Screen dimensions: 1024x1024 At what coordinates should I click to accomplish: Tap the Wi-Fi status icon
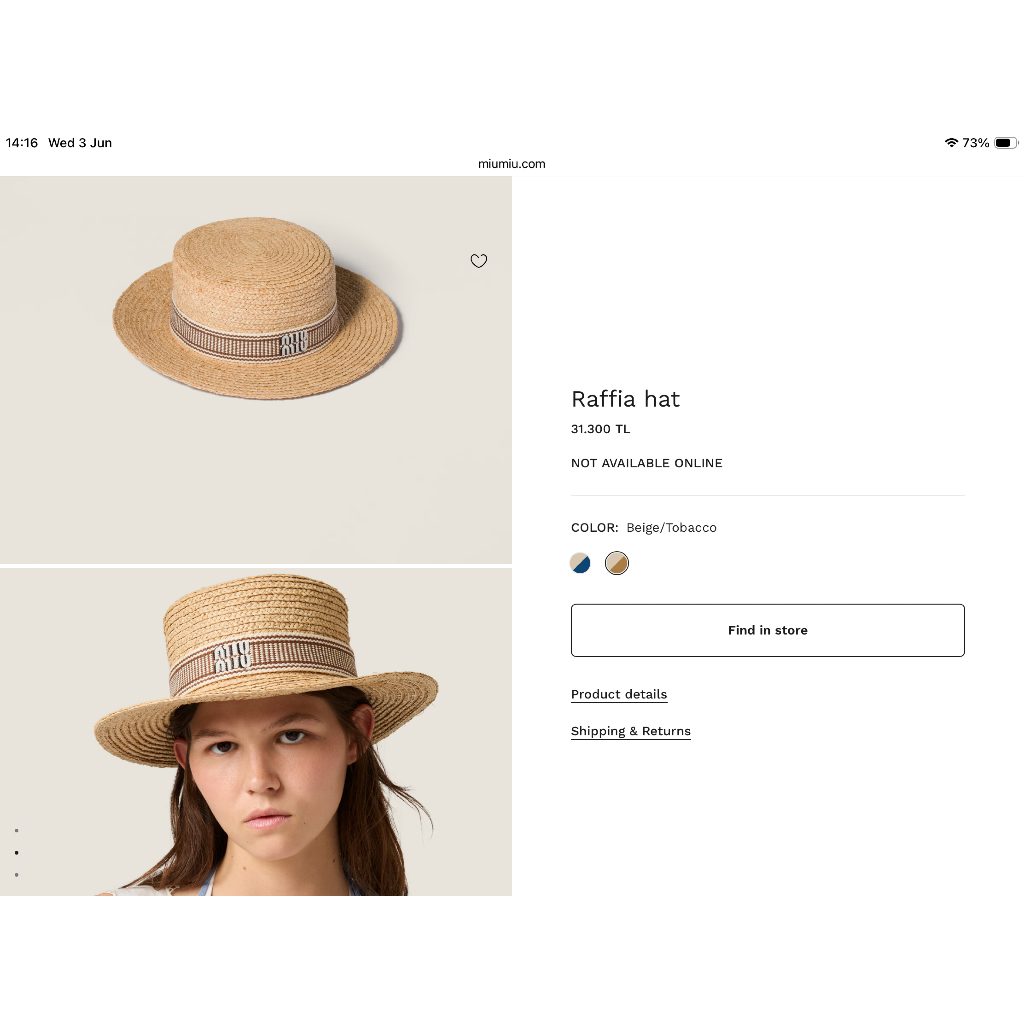[952, 142]
